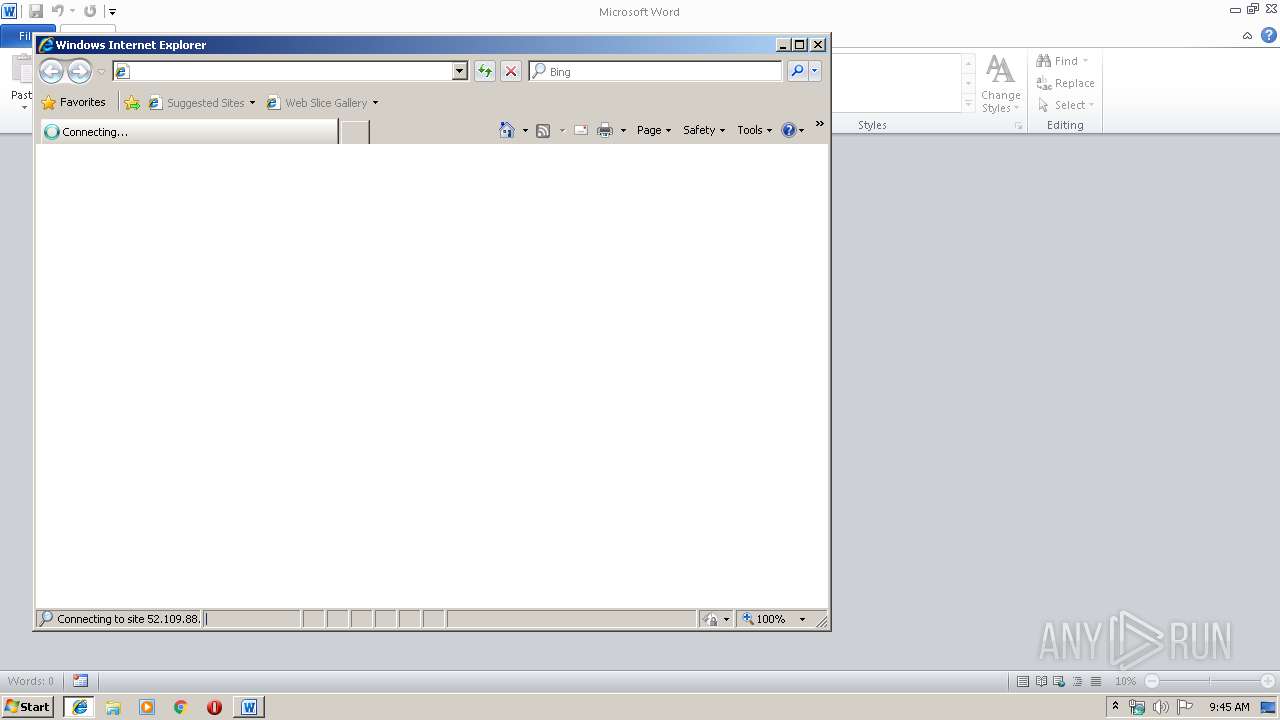Click the Protected Mode security zone icon

click(x=710, y=619)
